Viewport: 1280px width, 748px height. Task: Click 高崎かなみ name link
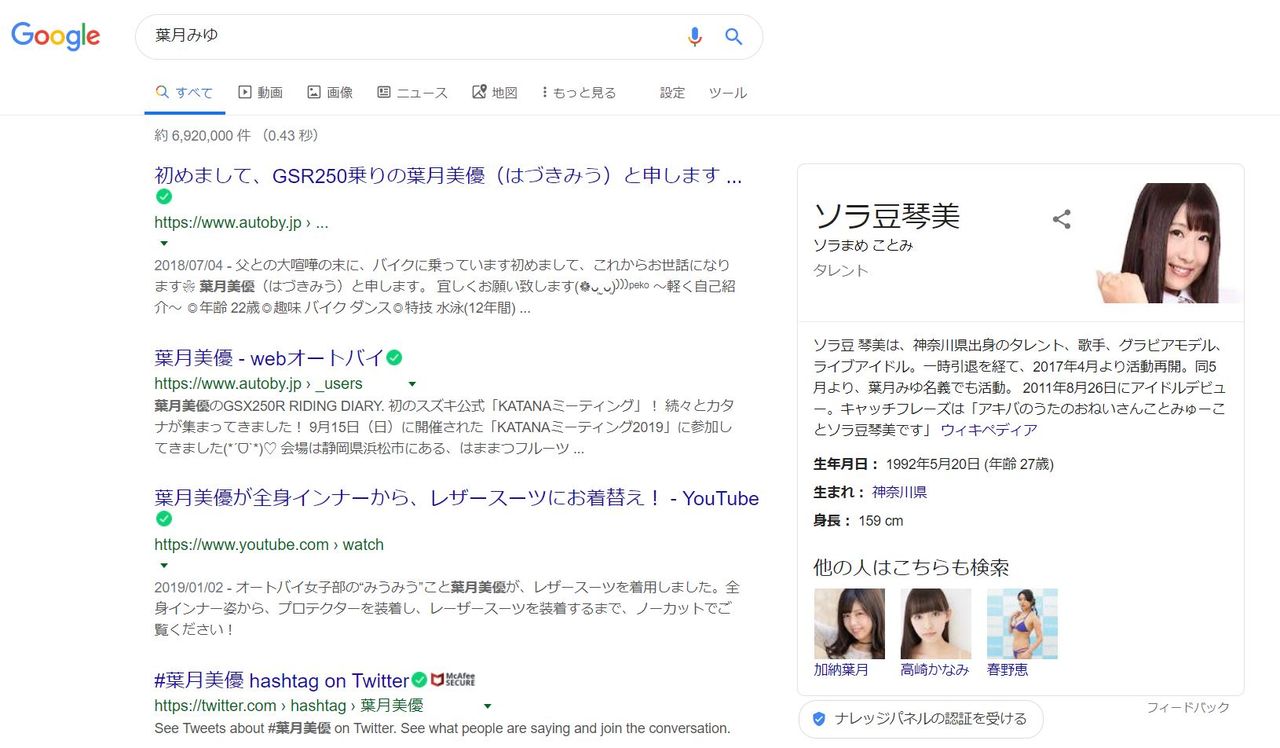pyautogui.click(x=934, y=670)
